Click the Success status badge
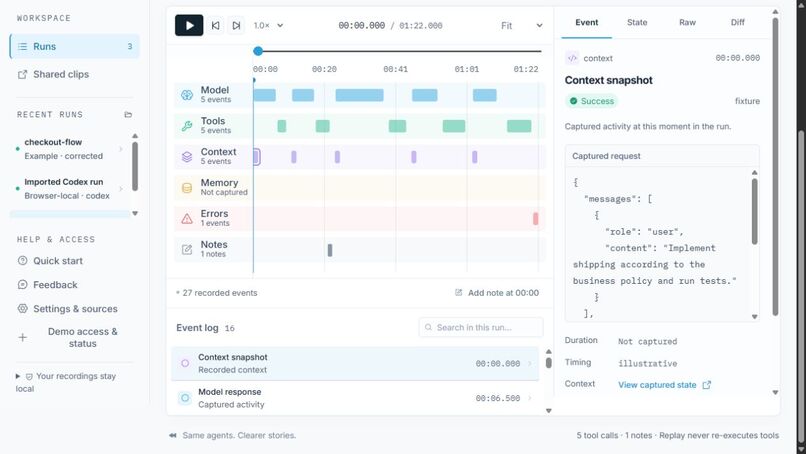The height and width of the screenshot is (454, 806). click(x=592, y=101)
